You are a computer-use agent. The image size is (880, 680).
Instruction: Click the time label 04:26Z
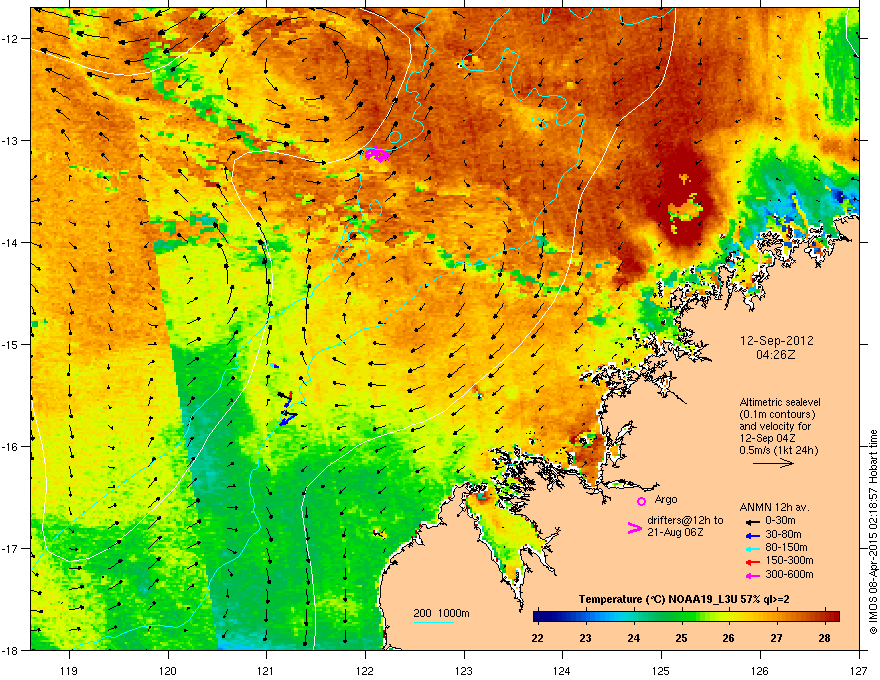pyautogui.click(x=776, y=355)
